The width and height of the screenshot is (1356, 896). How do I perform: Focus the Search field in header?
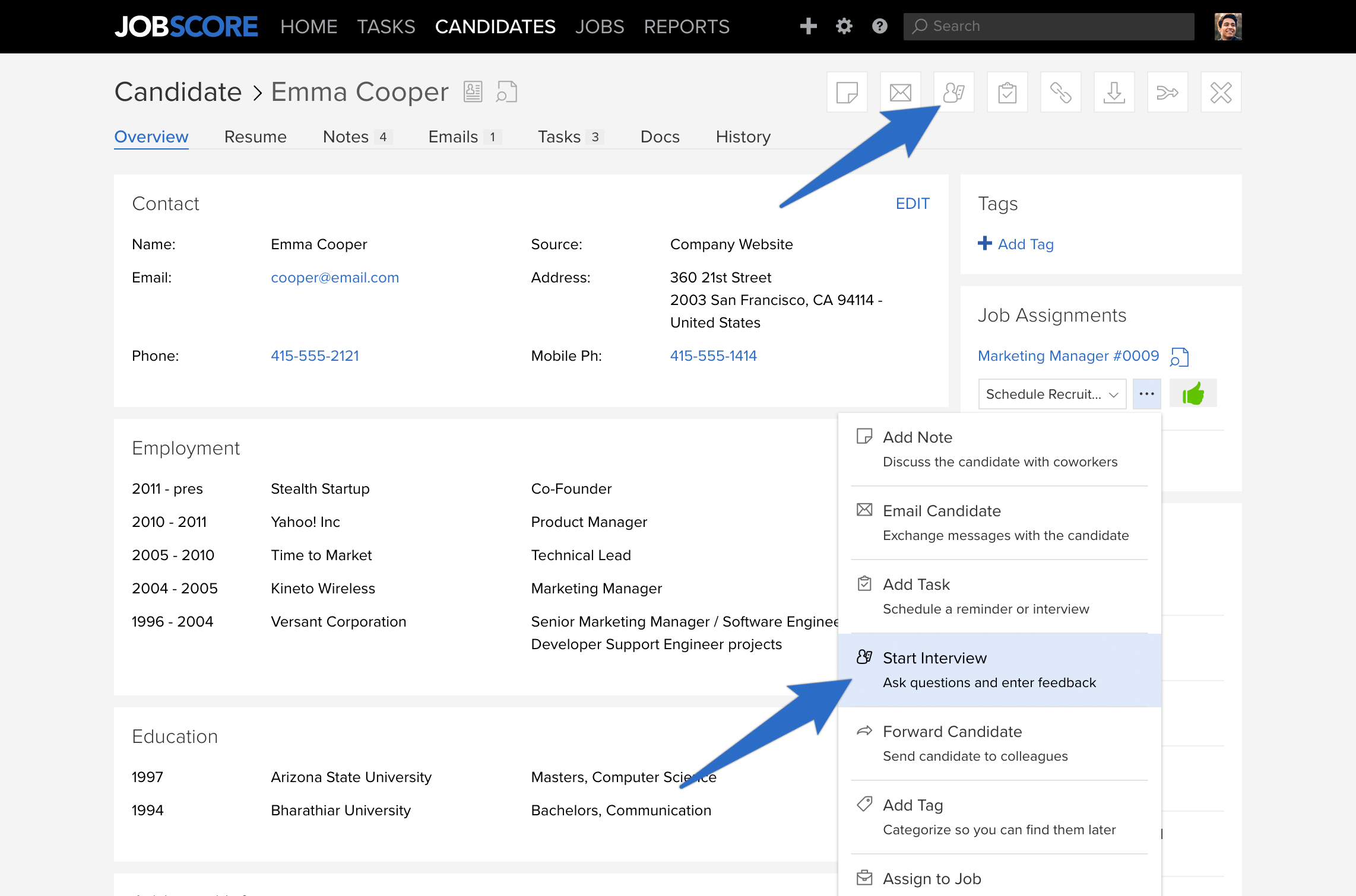(1048, 26)
